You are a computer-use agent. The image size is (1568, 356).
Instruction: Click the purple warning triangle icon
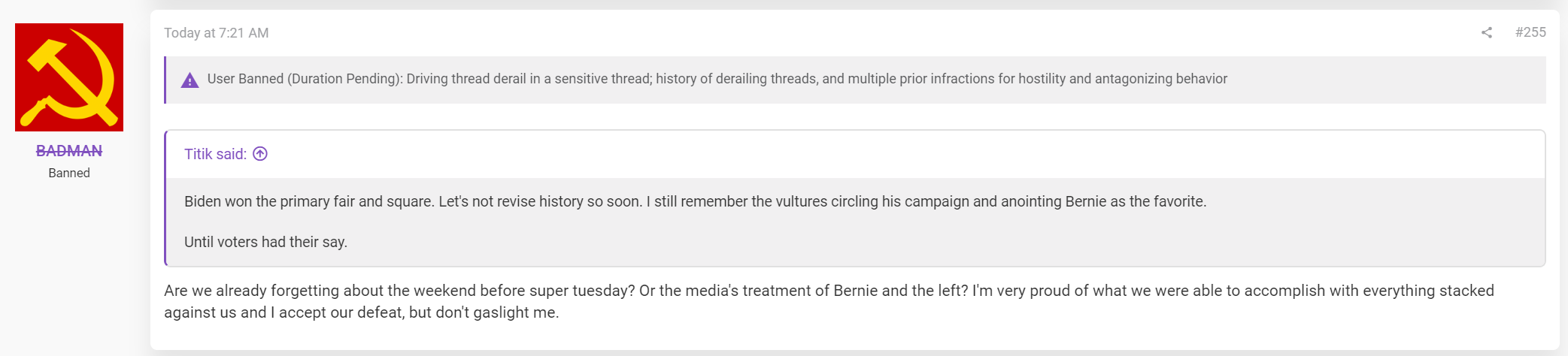[x=190, y=80]
